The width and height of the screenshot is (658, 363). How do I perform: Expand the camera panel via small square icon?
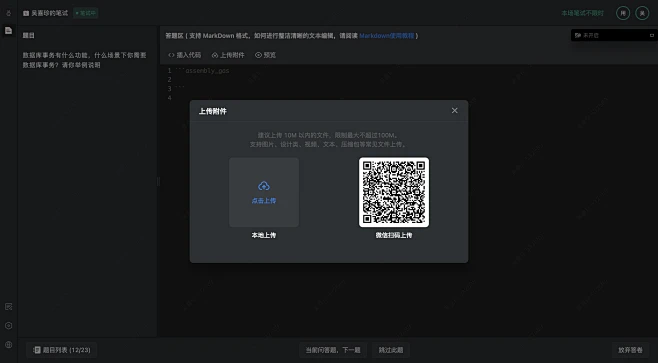coord(652,36)
